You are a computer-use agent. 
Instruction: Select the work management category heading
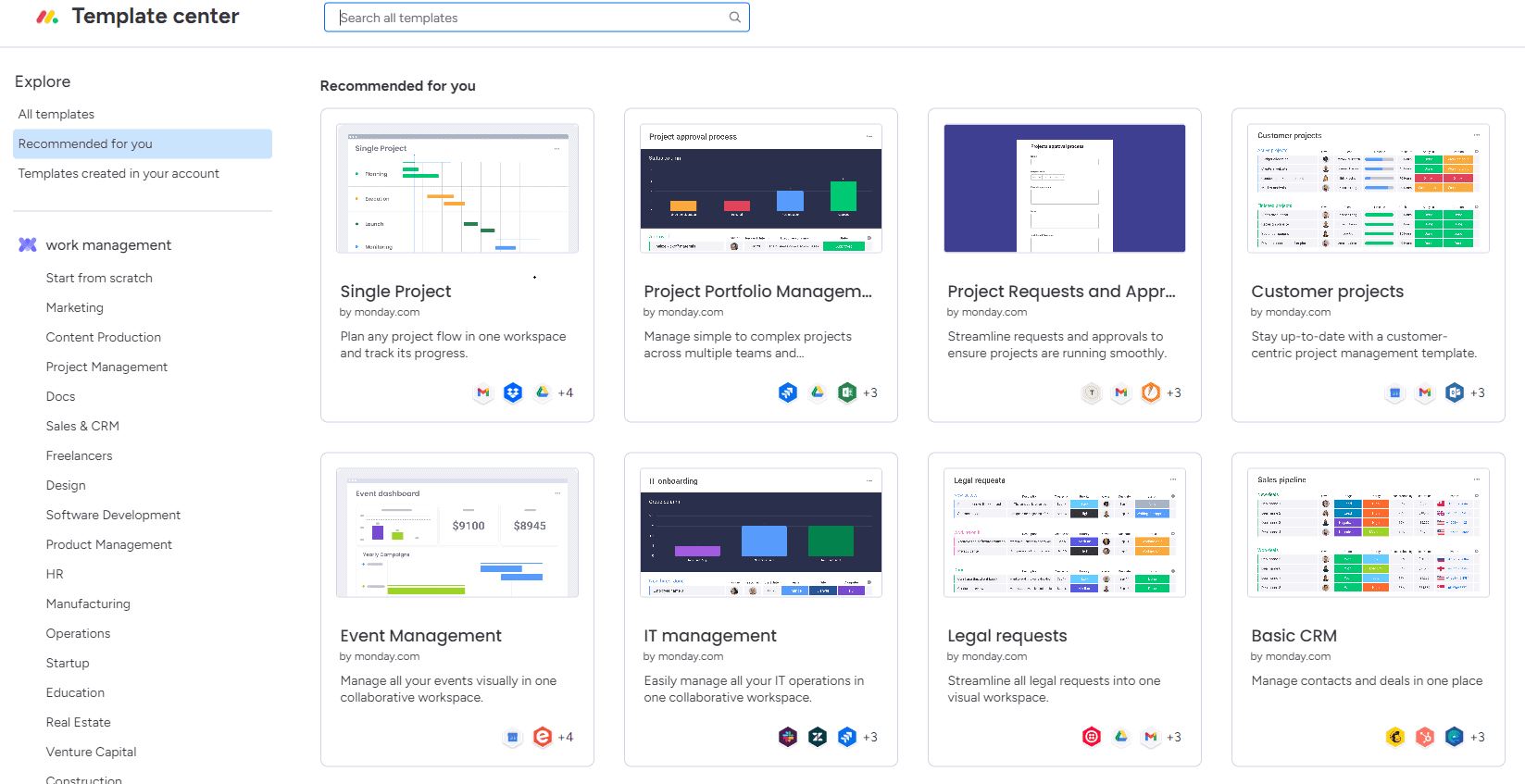(108, 245)
